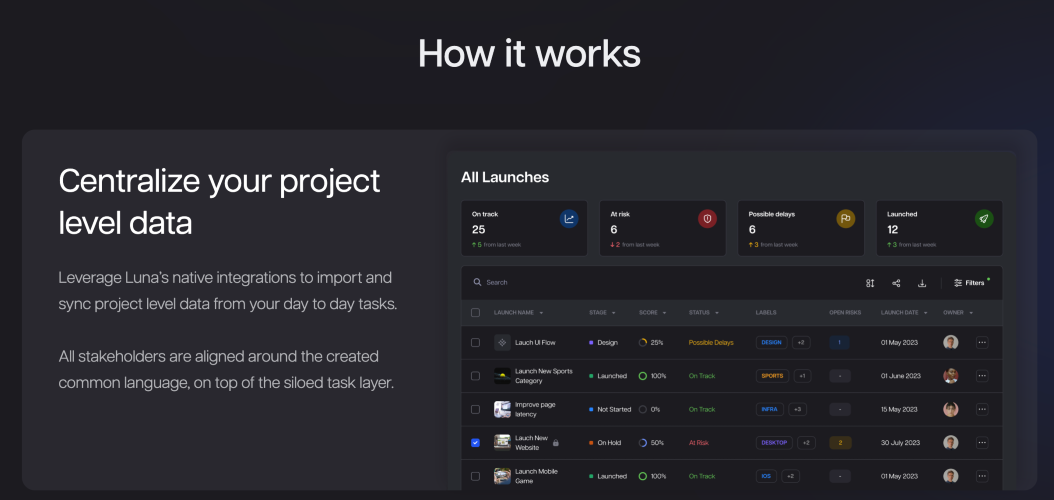Image resolution: width=1054 pixels, height=500 pixels.
Task: Toggle the select-all checkbox in table header
Action: [x=475, y=312]
